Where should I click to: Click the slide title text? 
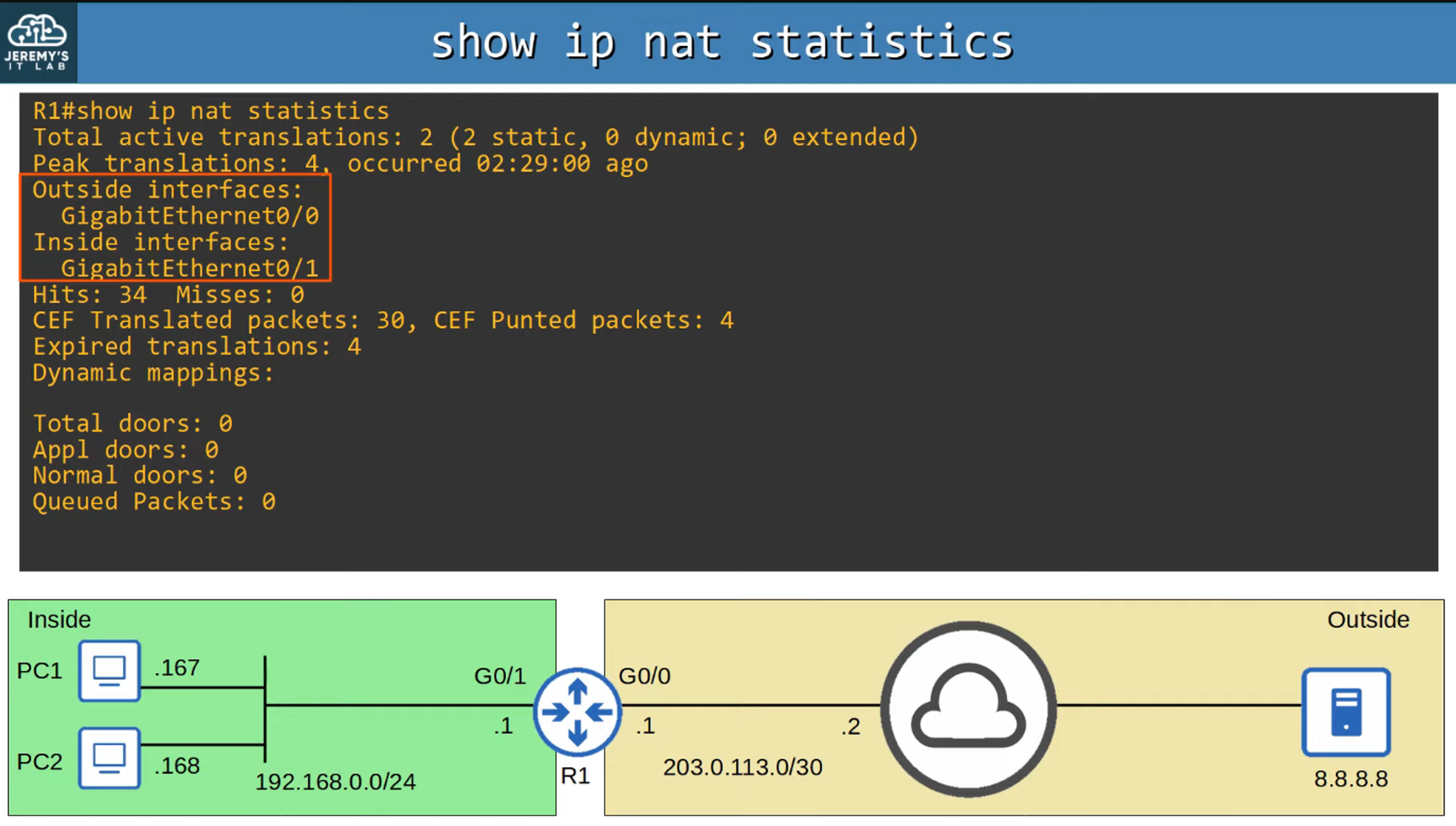(721, 42)
